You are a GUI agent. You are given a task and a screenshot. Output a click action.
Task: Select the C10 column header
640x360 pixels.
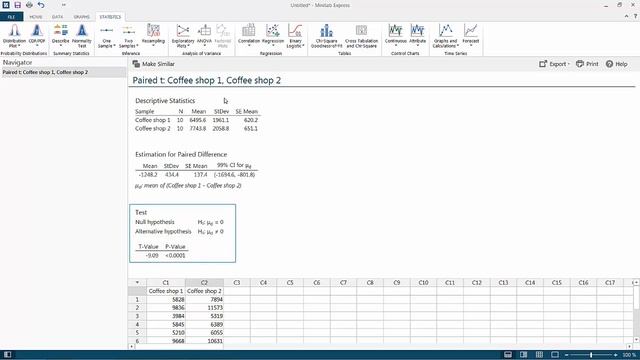[423, 282]
